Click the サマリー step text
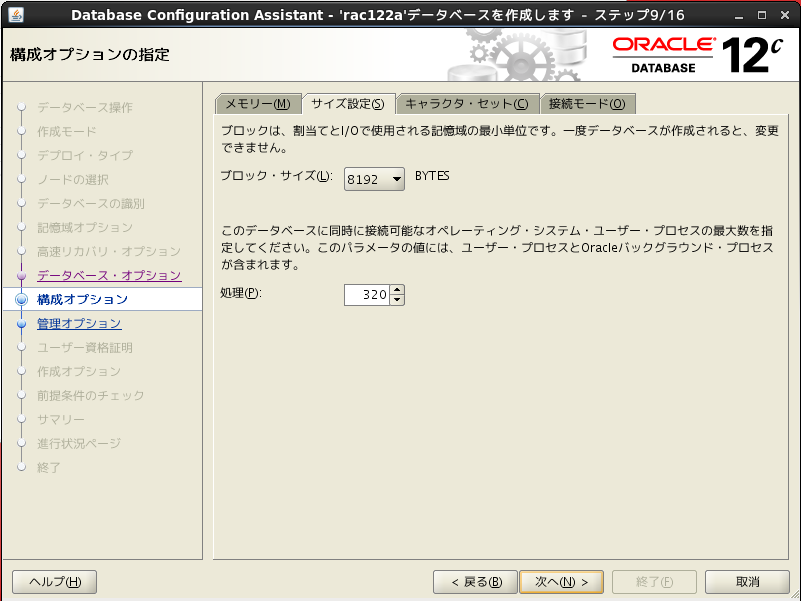Image resolution: width=801 pixels, height=601 pixels. pyautogui.click(x=61, y=420)
